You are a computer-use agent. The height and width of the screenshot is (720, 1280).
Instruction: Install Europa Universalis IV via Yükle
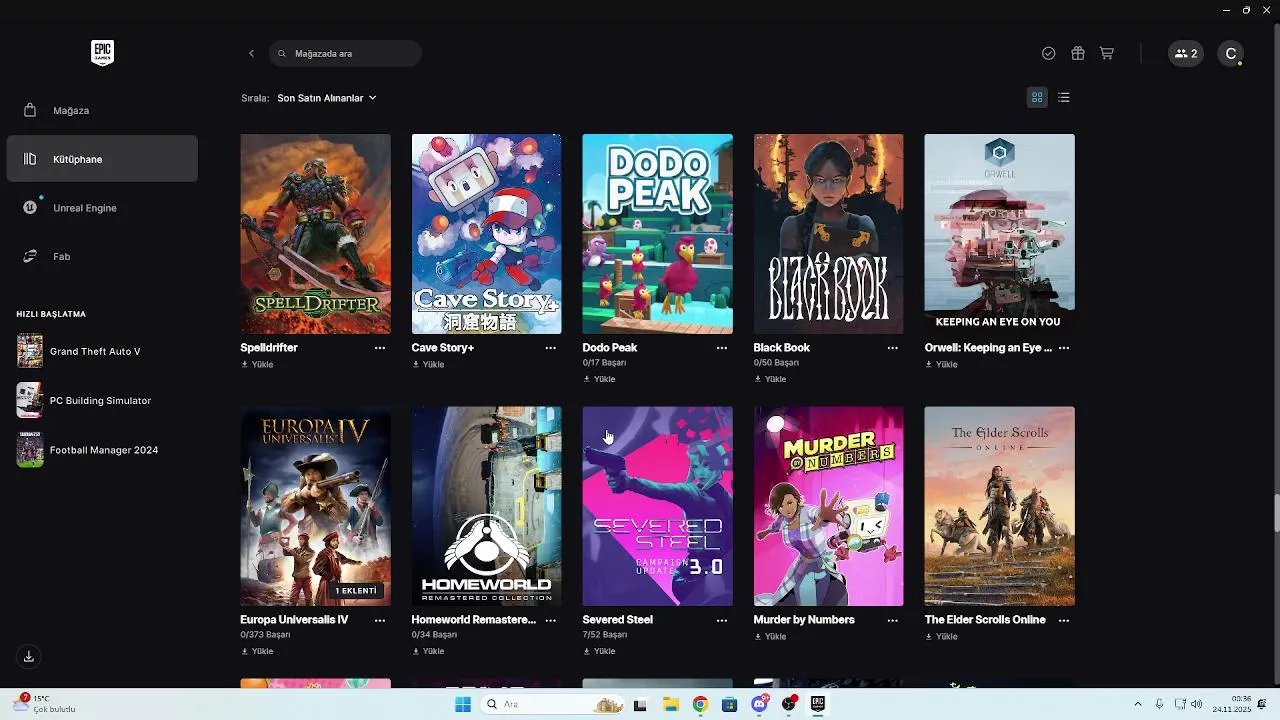257,651
